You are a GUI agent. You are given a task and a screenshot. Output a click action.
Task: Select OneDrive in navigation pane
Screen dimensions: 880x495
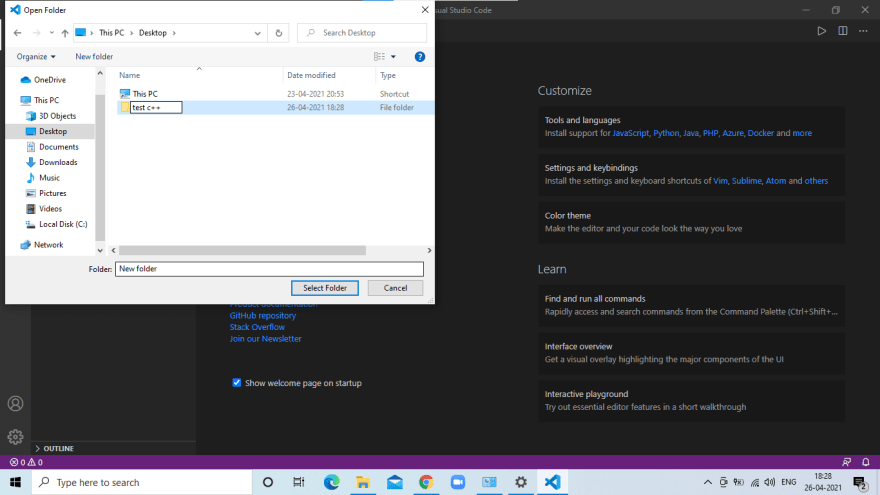(x=43, y=80)
